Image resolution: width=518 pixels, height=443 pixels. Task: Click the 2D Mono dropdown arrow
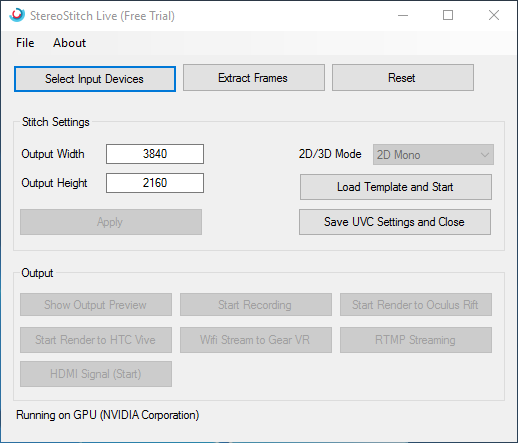[485, 155]
